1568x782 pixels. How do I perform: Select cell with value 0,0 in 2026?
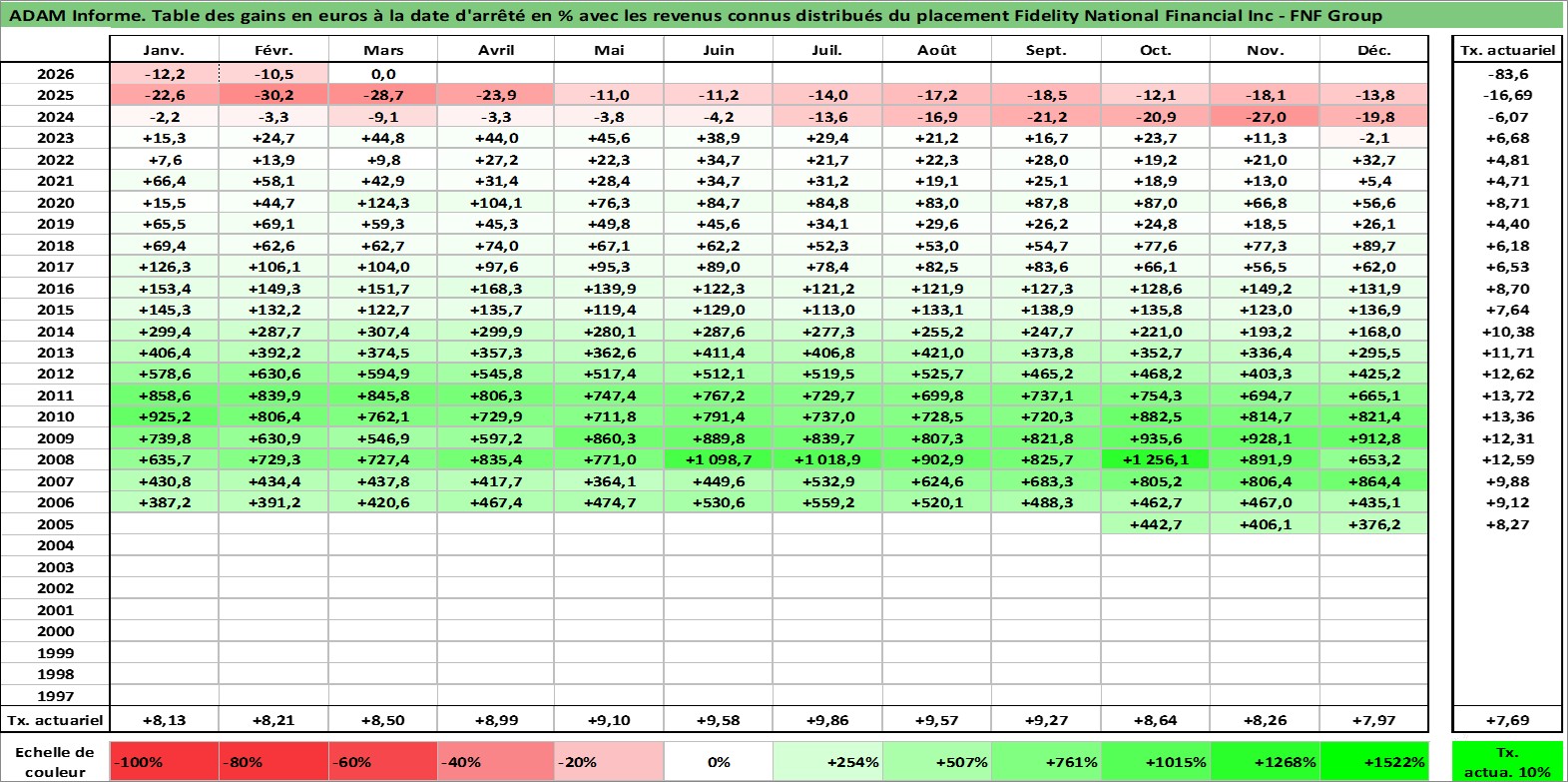pyautogui.click(x=383, y=74)
